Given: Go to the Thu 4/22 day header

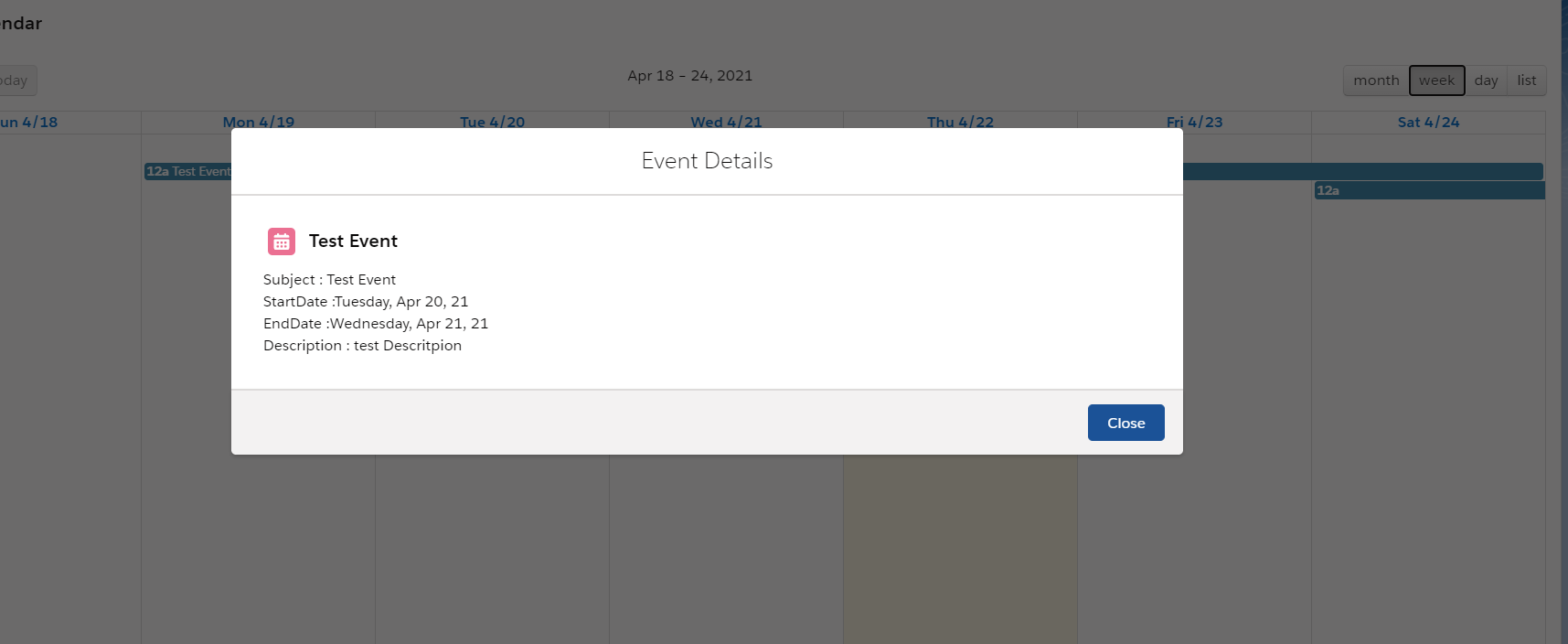Looking at the screenshot, I should tap(960, 122).
